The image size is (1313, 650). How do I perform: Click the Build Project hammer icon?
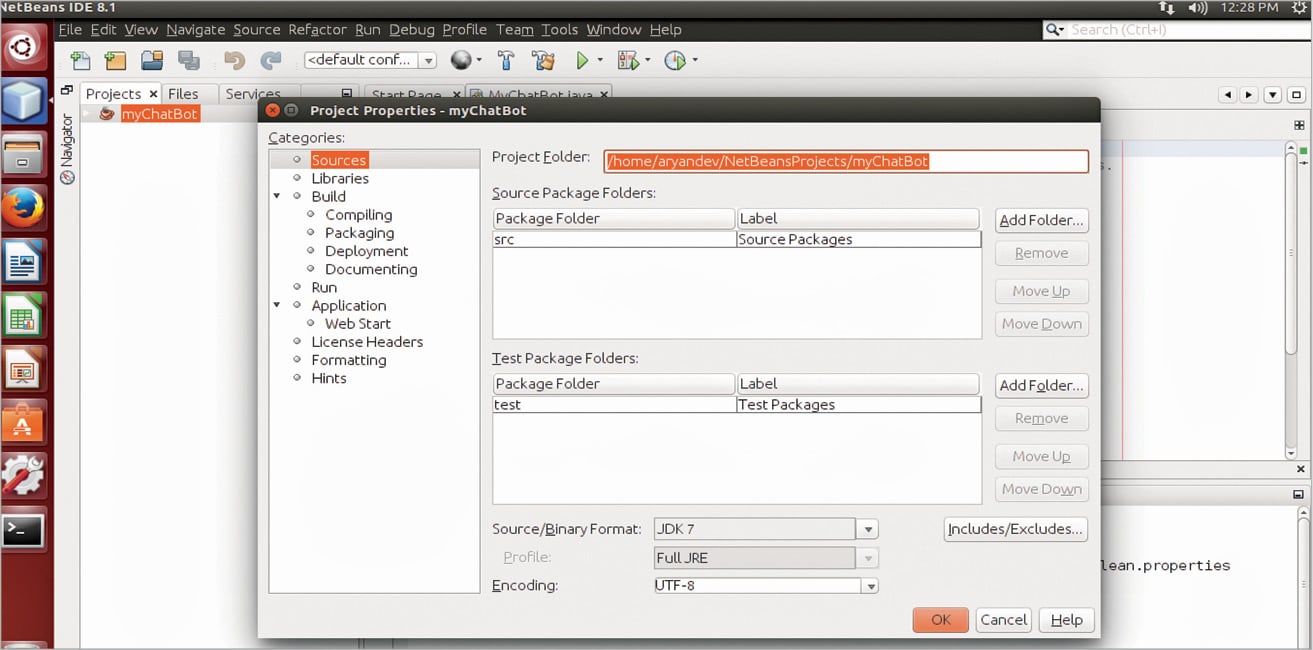click(506, 61)
